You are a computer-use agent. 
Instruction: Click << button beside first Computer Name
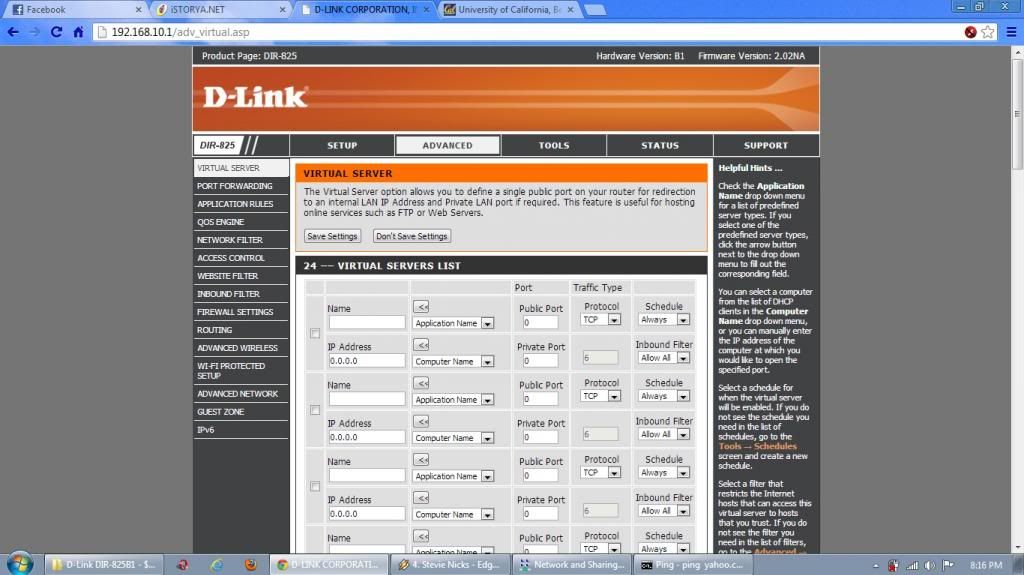click(421, 345)
